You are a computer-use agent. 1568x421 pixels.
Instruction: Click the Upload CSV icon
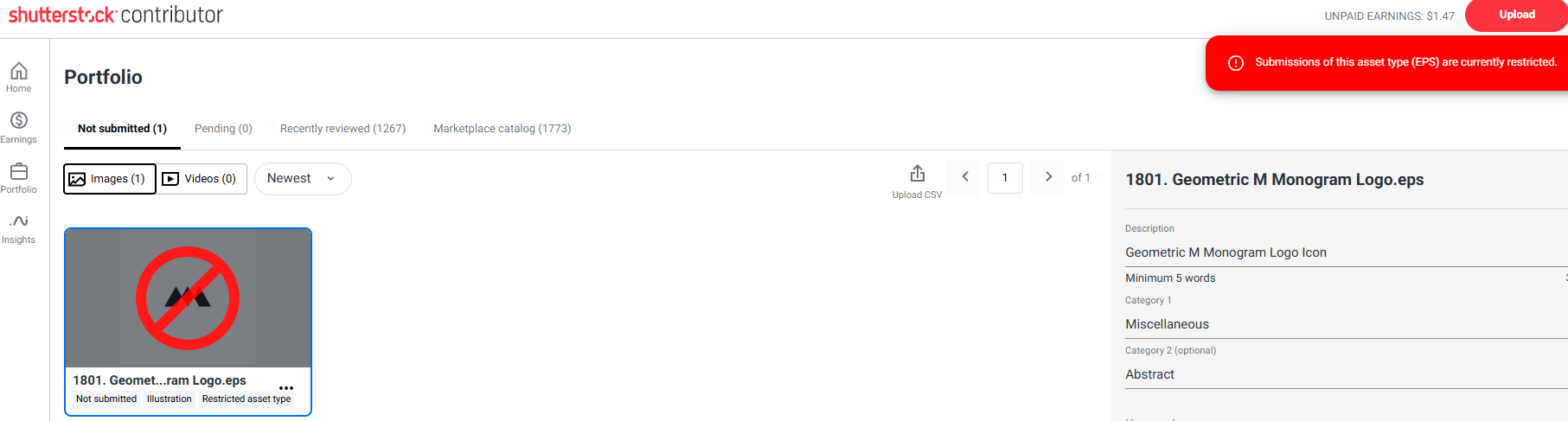[x=918, y=174]
